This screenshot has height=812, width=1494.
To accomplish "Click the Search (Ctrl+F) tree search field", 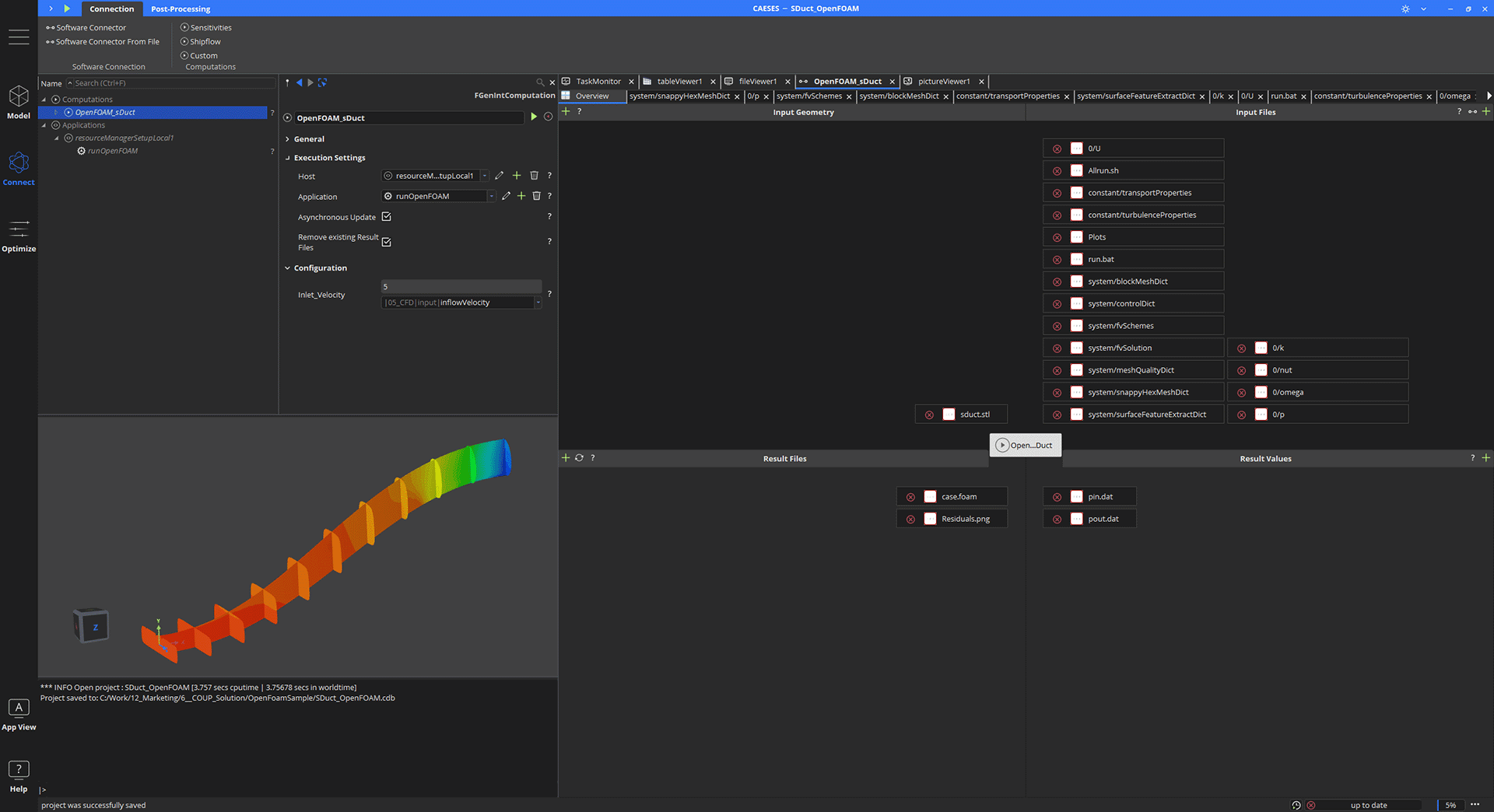I will pyautogui.click(x=170, y=83).
